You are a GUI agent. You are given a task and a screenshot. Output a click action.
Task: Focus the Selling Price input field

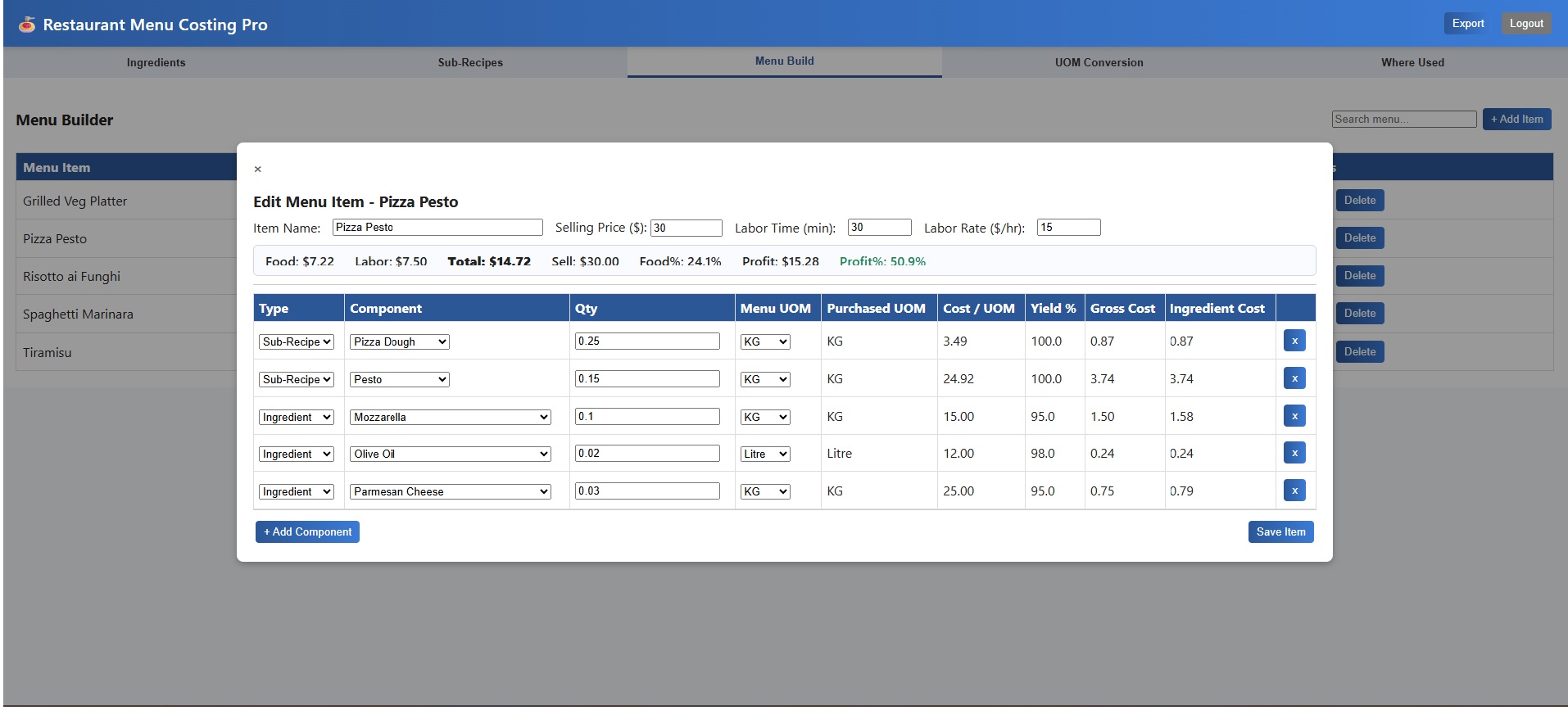tap(686, 228)
